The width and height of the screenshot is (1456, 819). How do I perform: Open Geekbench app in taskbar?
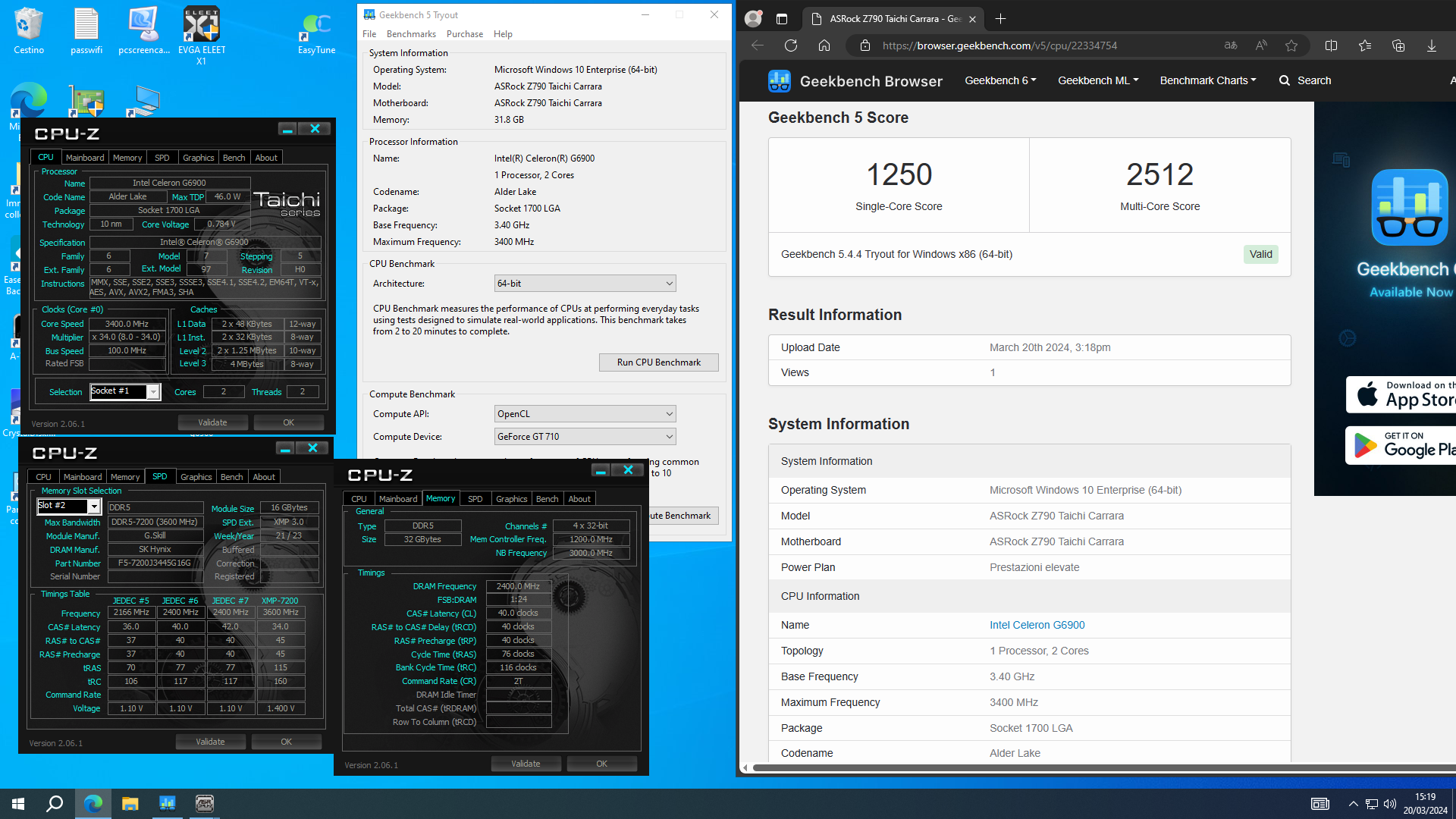168,804
